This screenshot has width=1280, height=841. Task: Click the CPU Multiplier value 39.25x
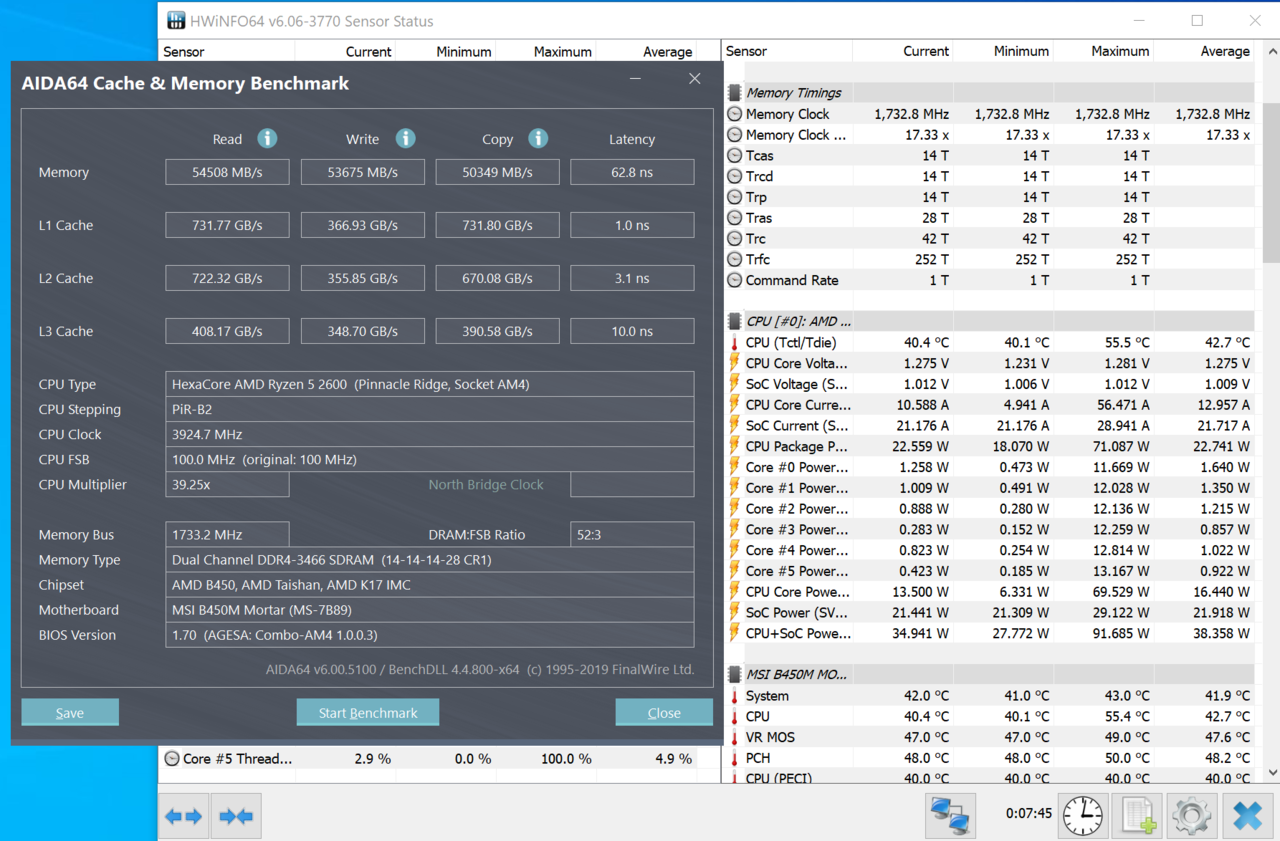coord(227,484)
